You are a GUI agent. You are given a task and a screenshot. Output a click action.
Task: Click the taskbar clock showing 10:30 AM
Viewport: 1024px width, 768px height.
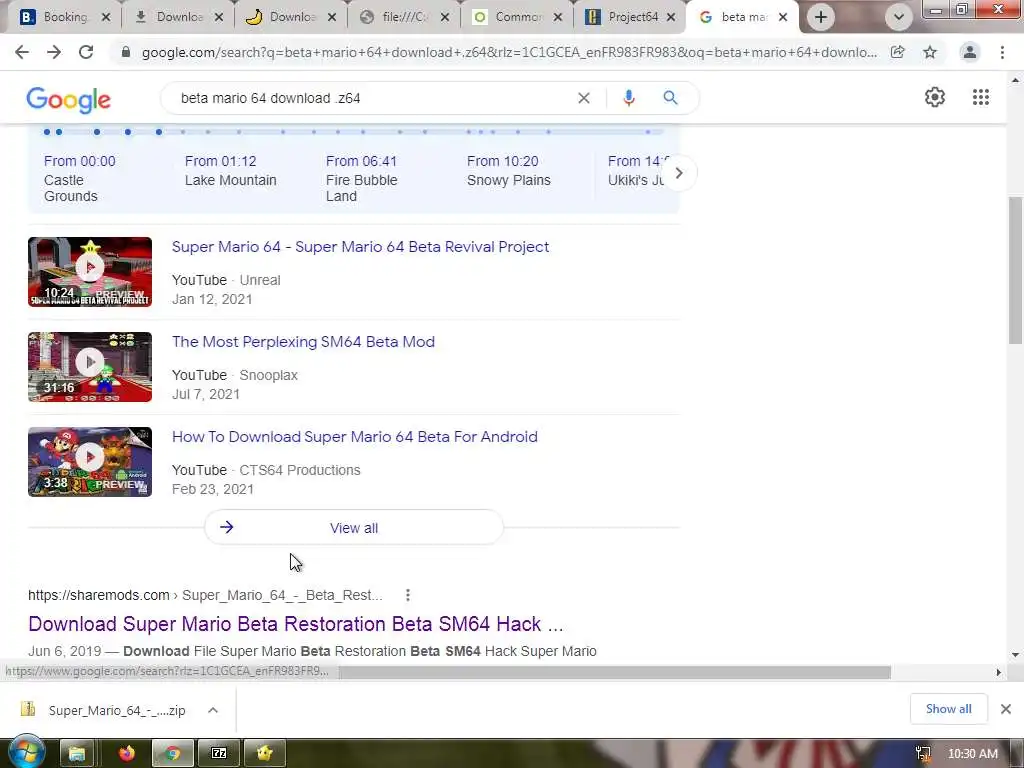tap(972, 754)
